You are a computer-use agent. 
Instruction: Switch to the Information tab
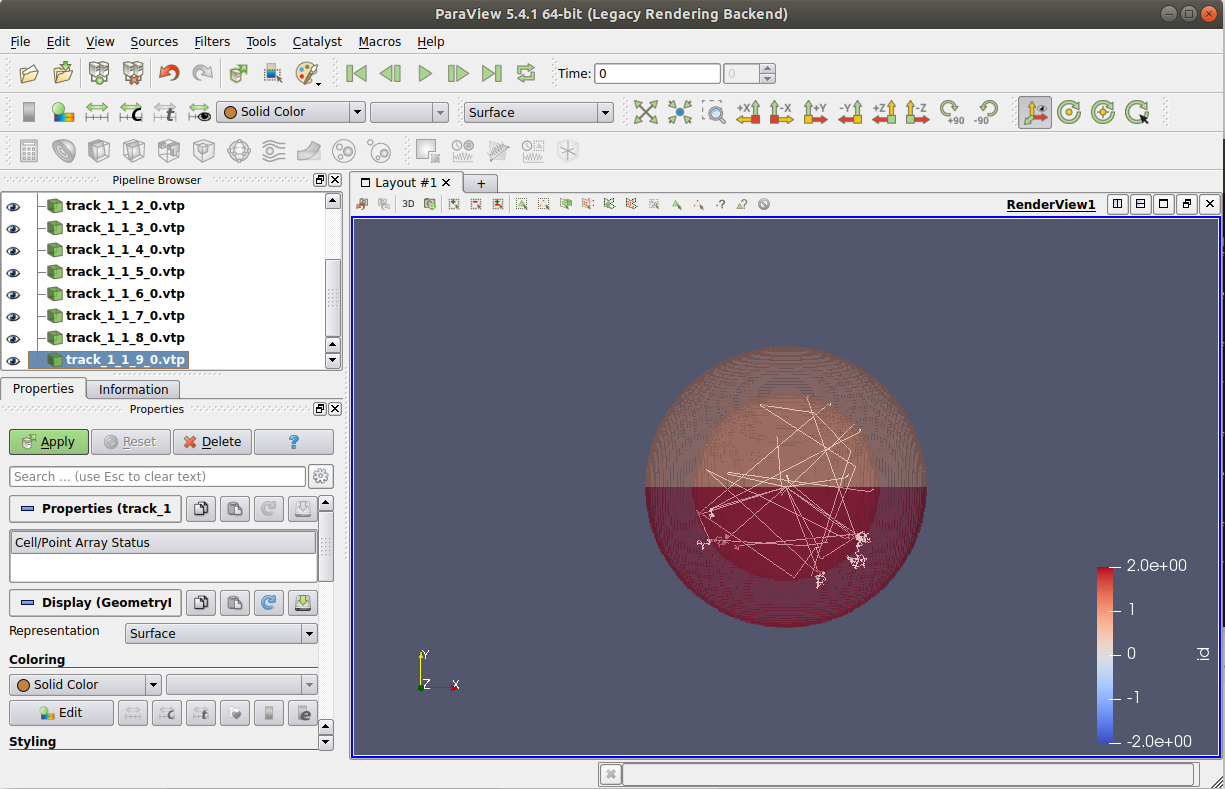pos(132,389)
